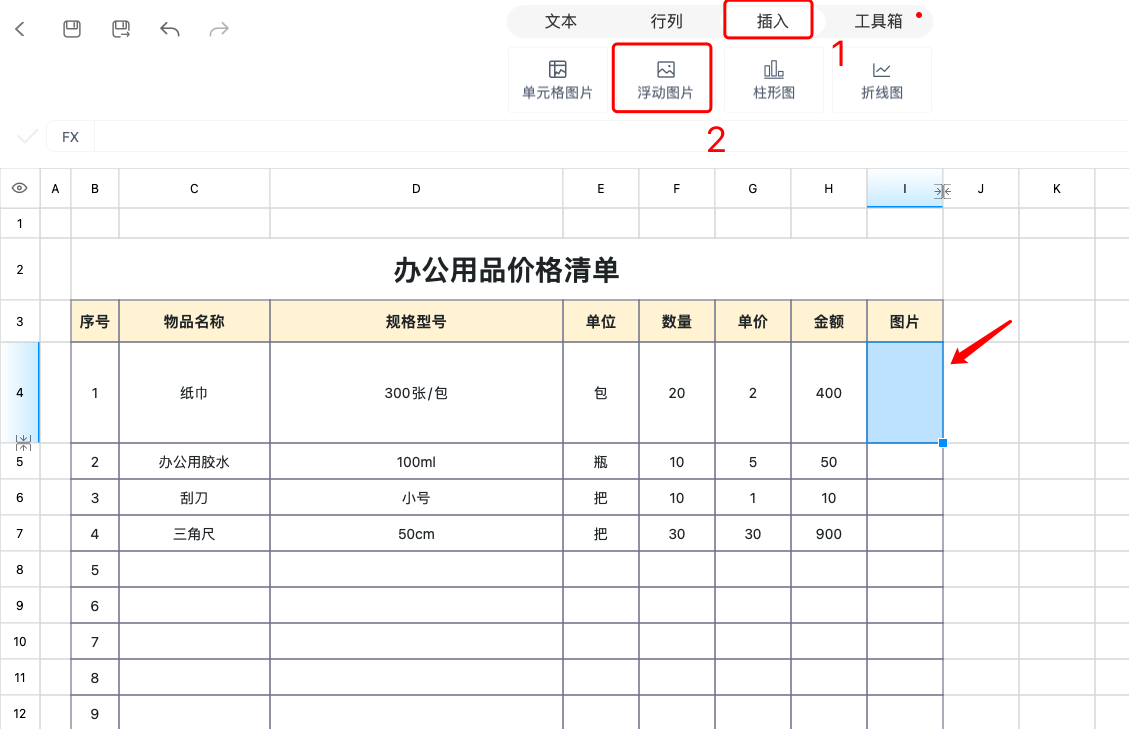Select row 7 header
The height and width of the screenshot is (729, 1129).
point(19,534)
